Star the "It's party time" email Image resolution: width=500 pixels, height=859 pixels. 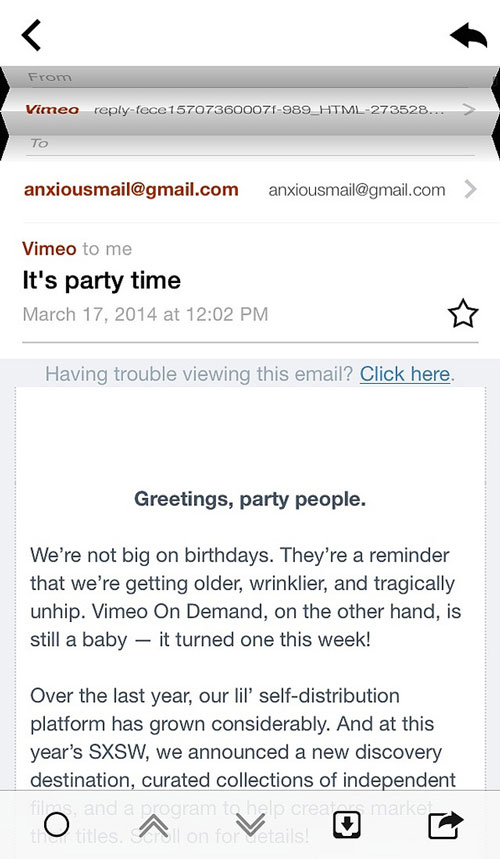pos(463,313)
